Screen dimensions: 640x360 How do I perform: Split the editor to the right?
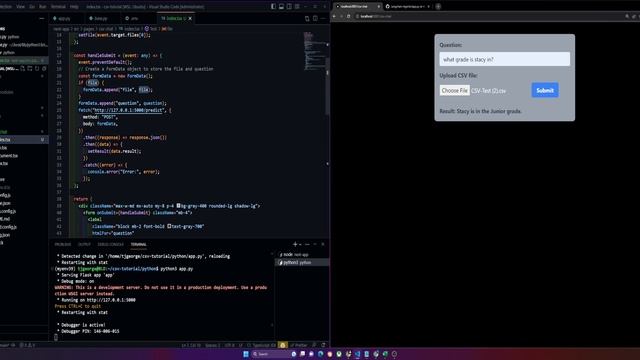click(x=315, y=18)
